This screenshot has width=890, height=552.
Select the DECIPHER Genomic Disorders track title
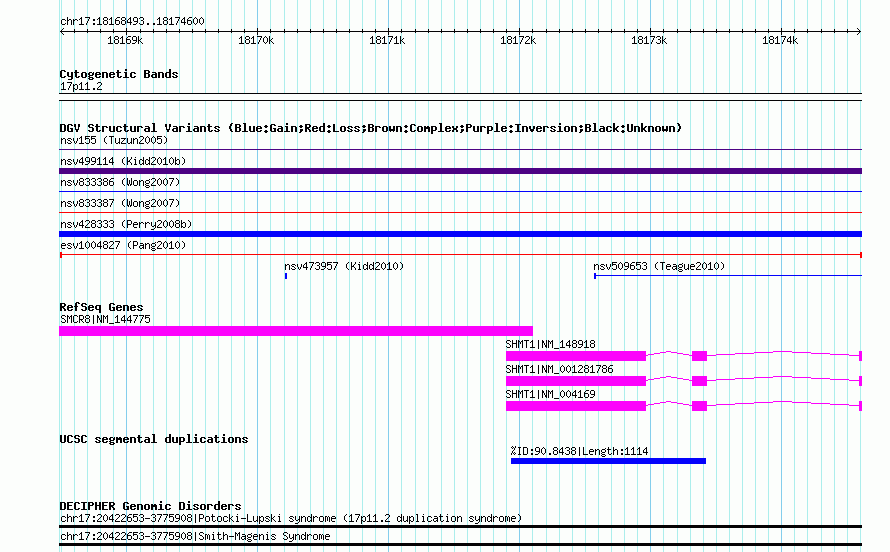150,506
